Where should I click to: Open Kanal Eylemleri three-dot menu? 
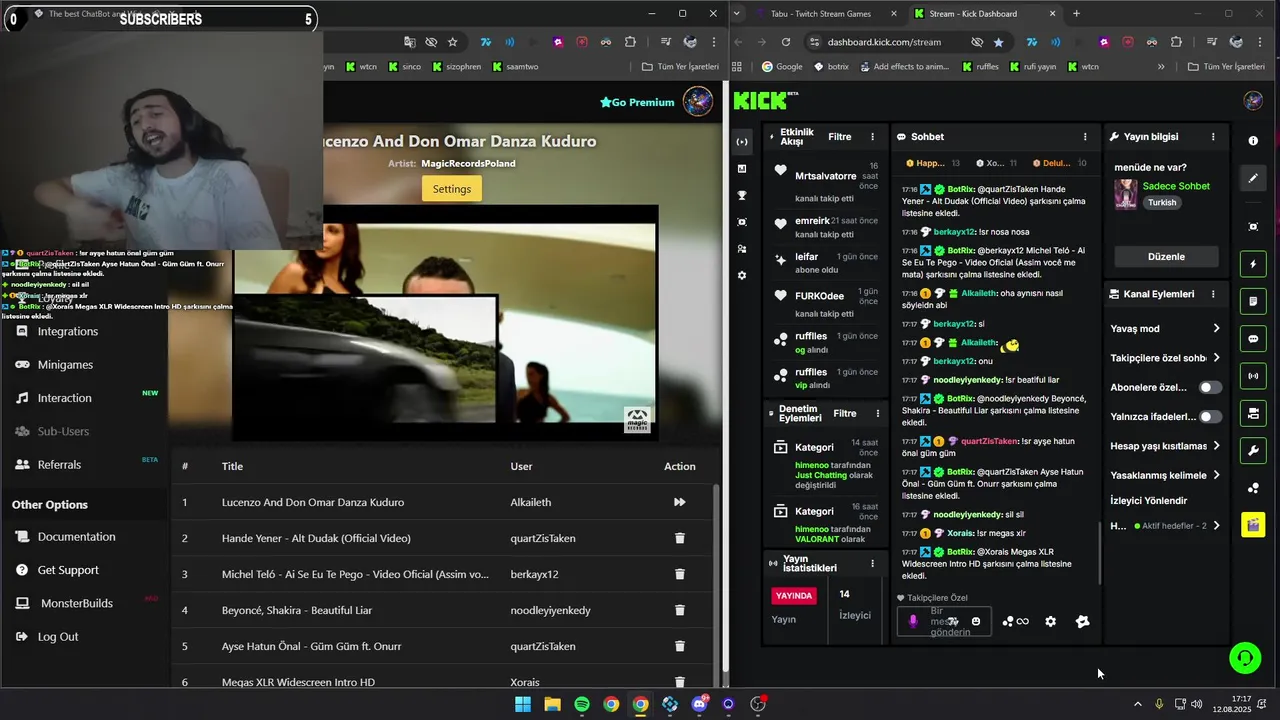click(x=1213, y=294)
